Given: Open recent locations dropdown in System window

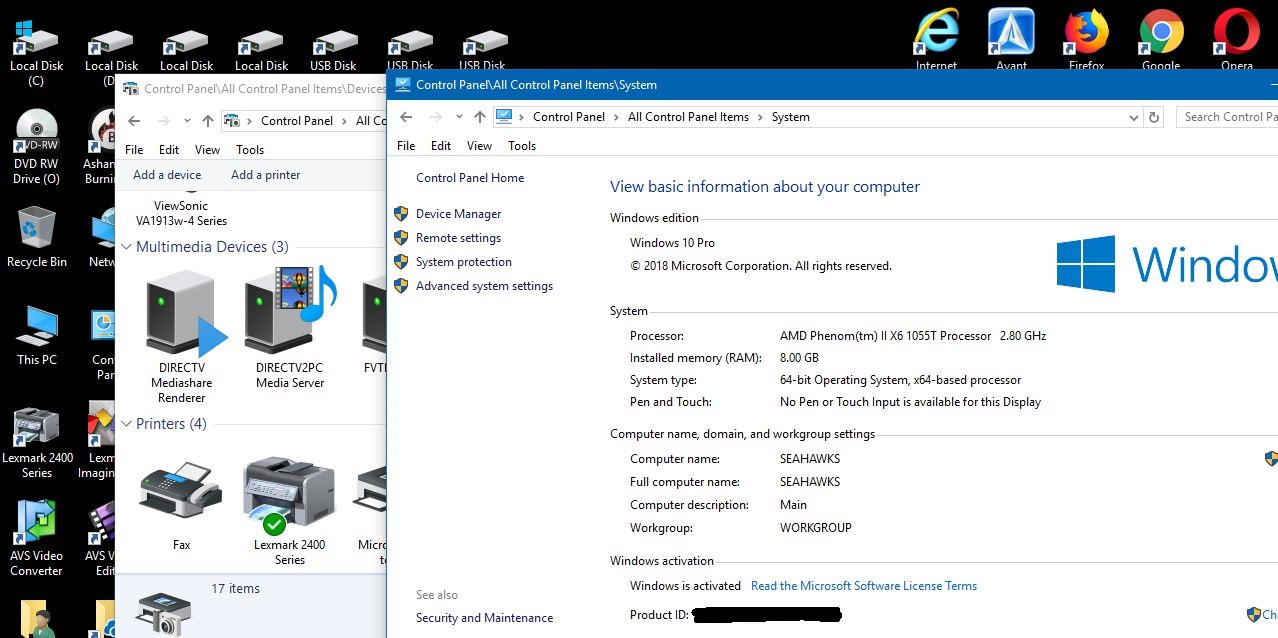Looking at the screenshot, I should [459, 117].
